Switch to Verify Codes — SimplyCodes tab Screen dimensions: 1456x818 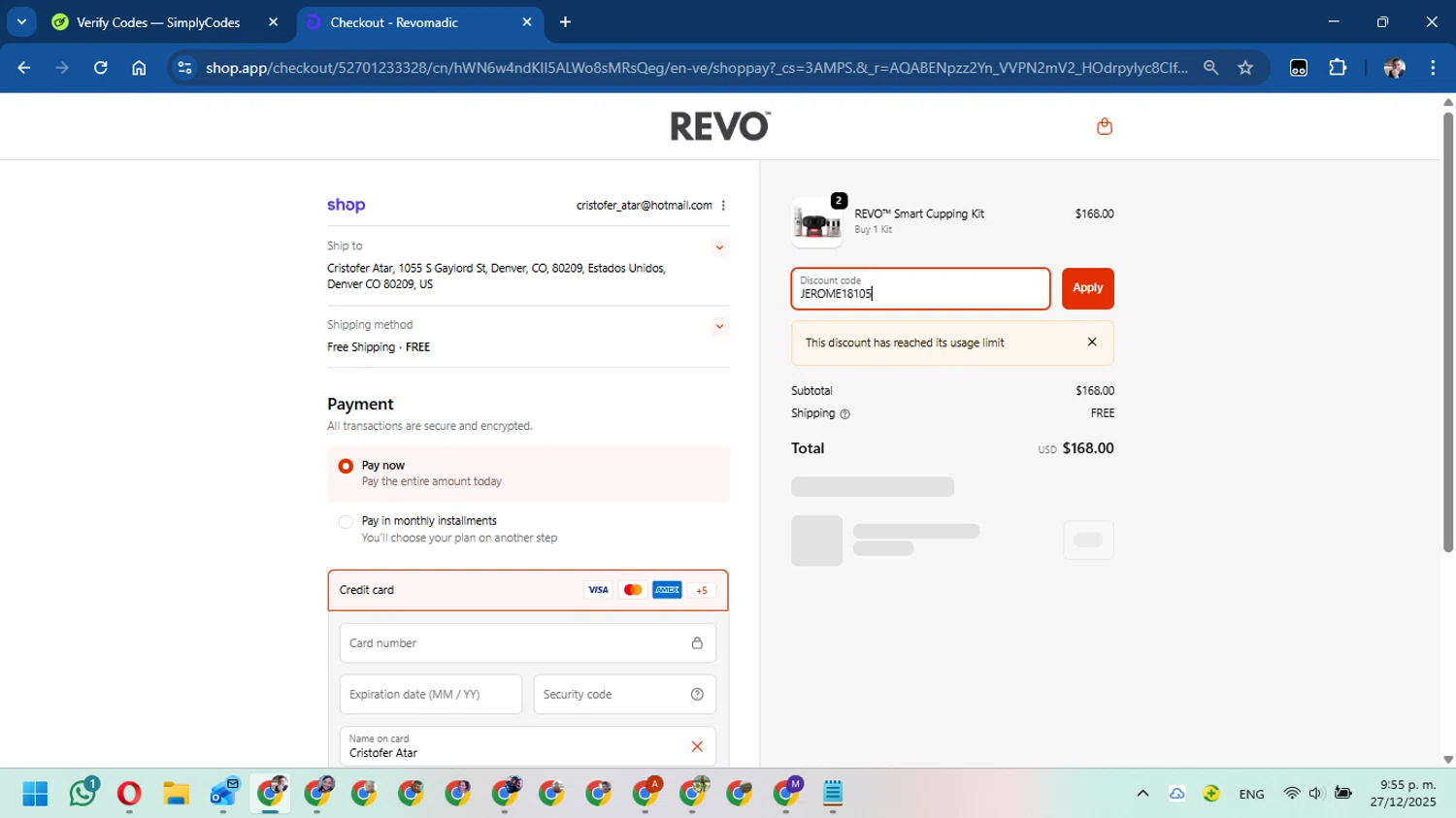click(x=158, y=22)
